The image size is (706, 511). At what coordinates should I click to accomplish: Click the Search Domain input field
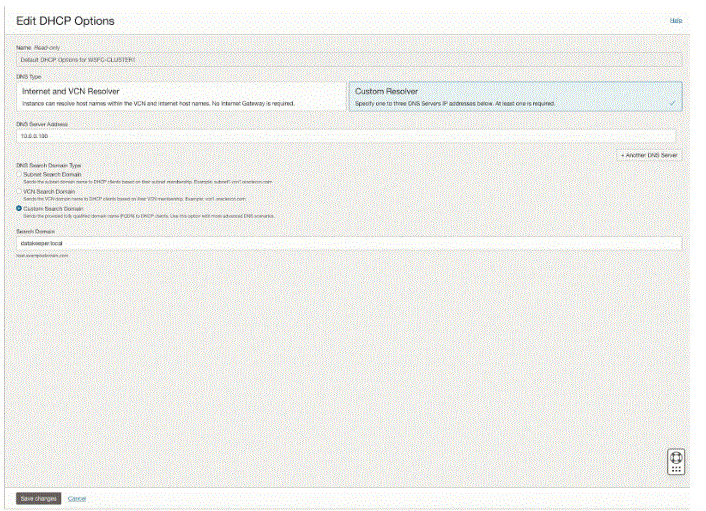[349, 243]
